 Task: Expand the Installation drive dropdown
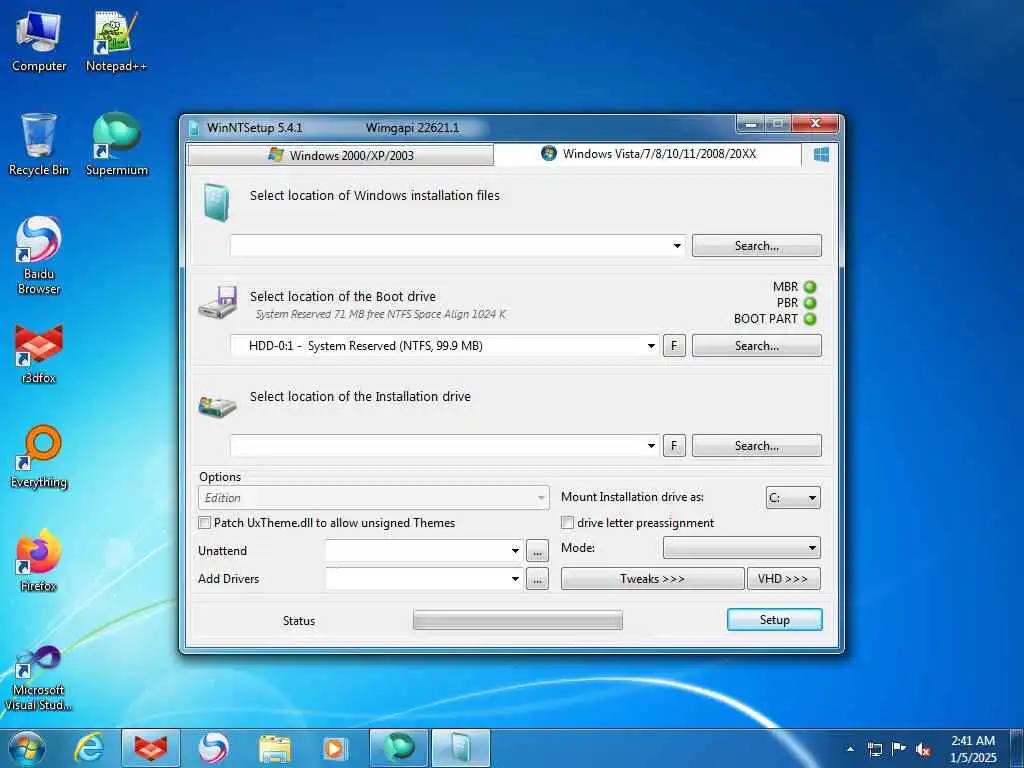[x=651, y=446]
